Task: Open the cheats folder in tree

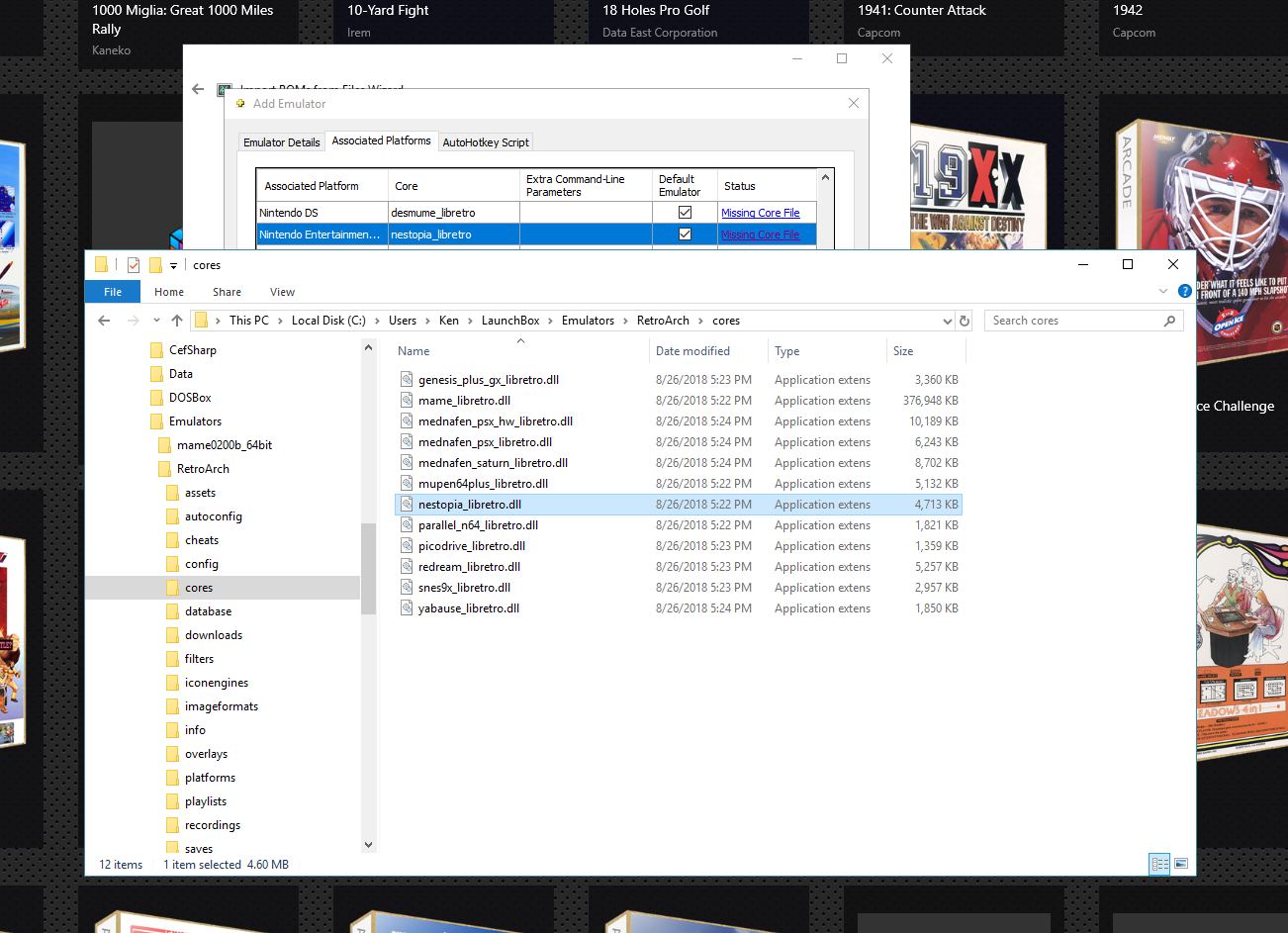Action: click(x=202, y=540)
